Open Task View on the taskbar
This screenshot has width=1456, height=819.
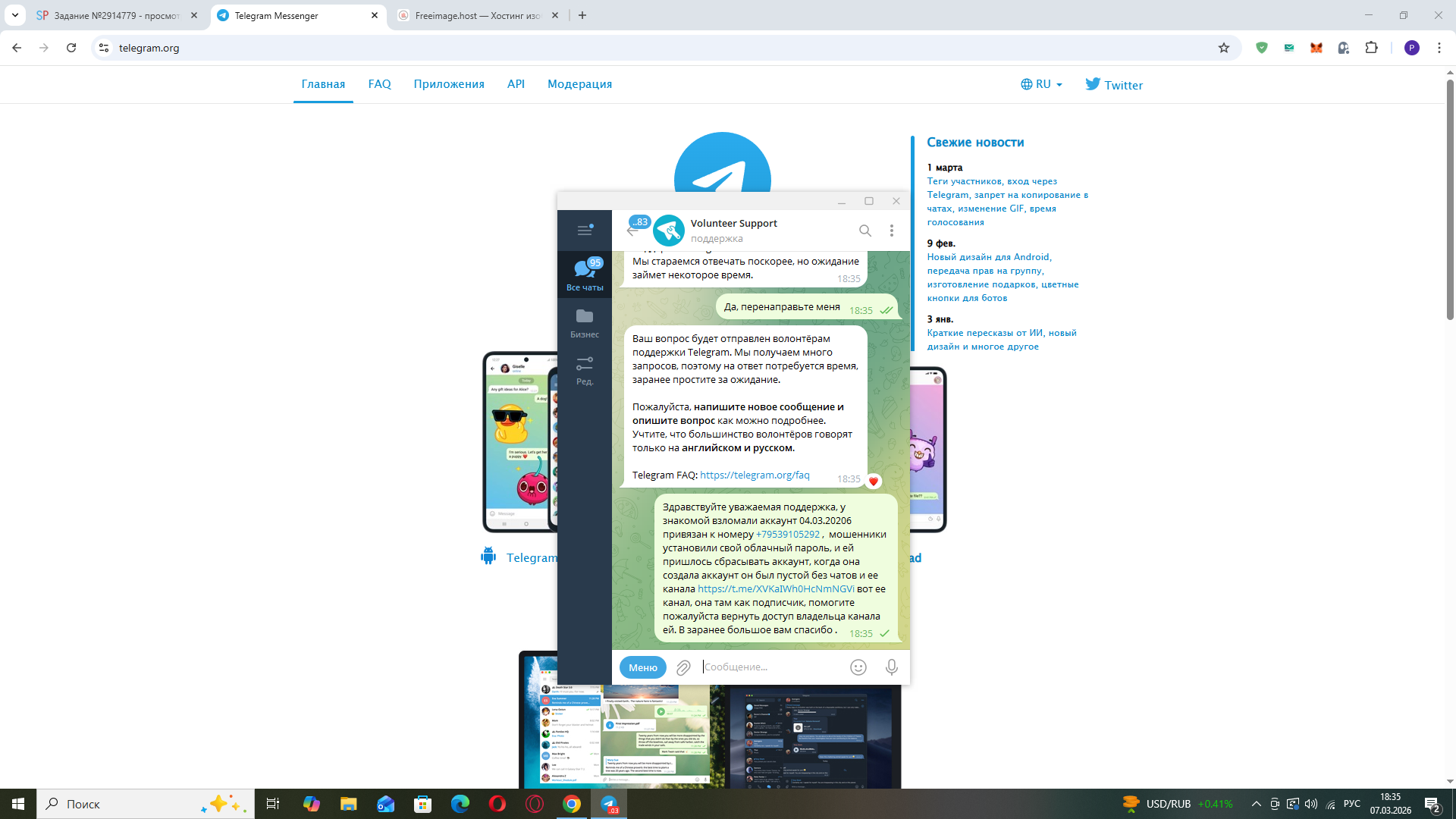coord(273,804)
